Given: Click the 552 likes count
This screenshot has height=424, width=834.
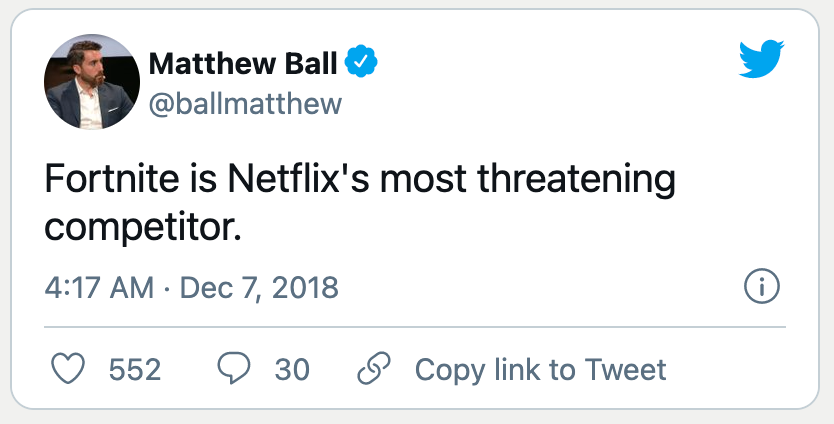Looking at the screenshot, I should [134, 369].
